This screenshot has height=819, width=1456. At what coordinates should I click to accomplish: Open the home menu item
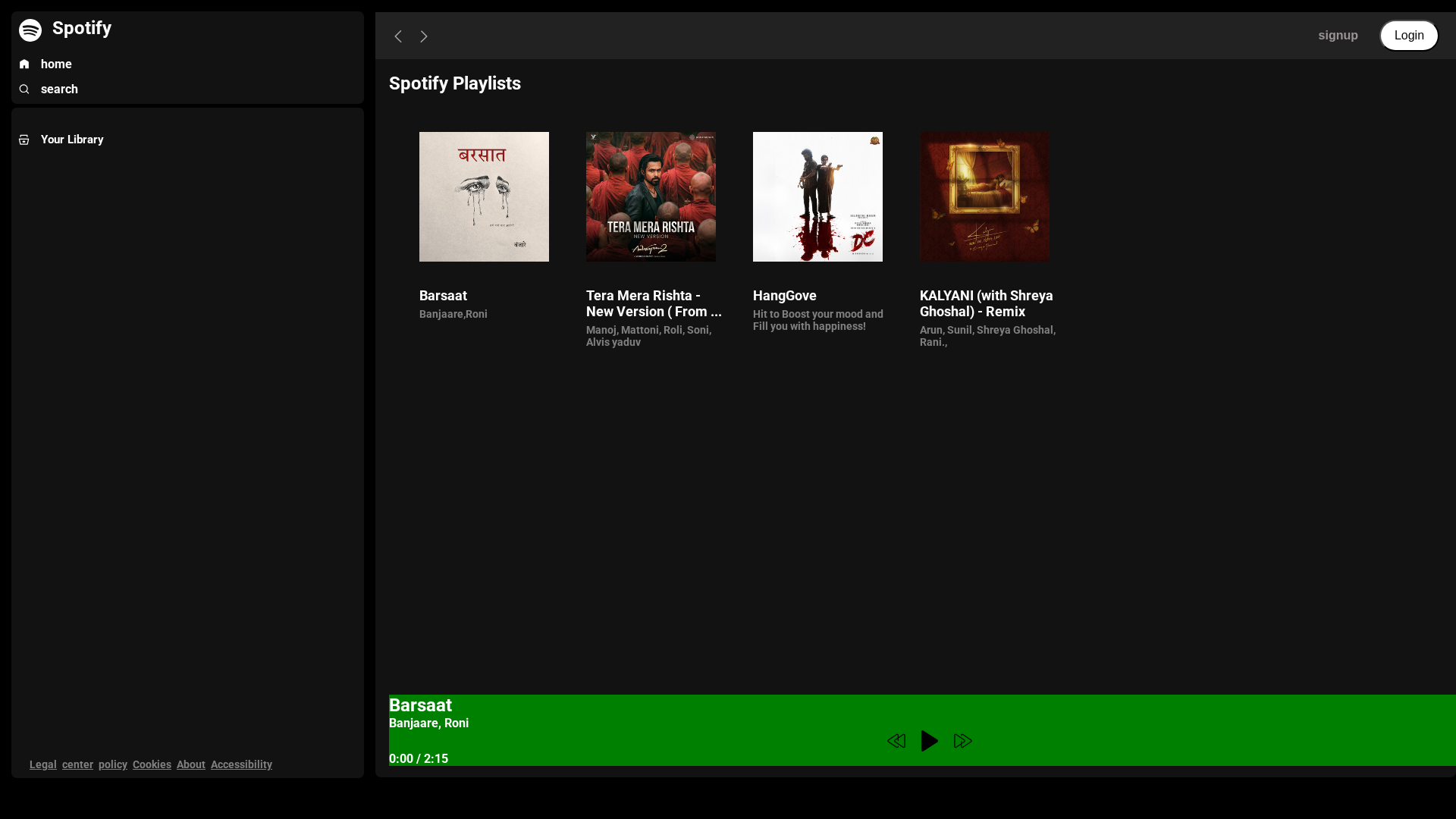pos(56,64)
